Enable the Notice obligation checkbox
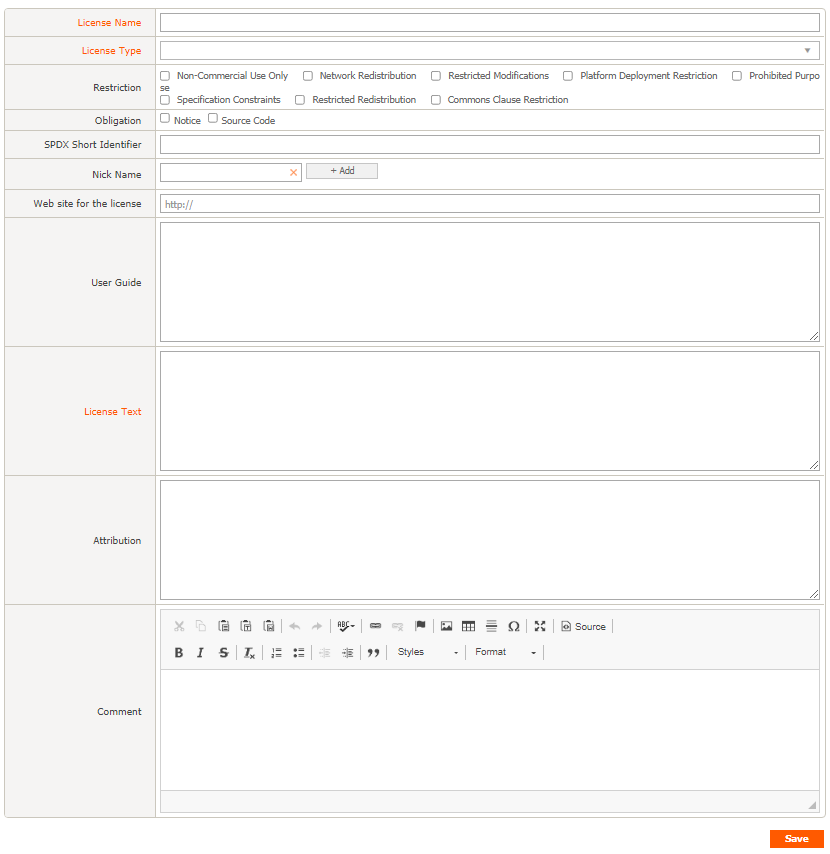 coord(165,118)
